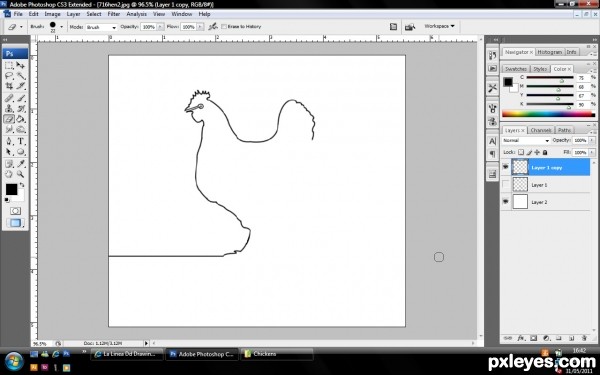Image resolution: width=600 pixels, height=375 pixels.
Task: Open layer Opacity arrow in Layers panel
Action: click(592, 140)
